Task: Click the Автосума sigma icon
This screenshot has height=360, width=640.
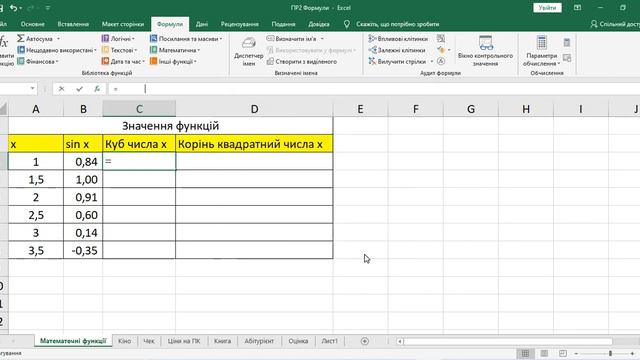Action: pos(20,38)
